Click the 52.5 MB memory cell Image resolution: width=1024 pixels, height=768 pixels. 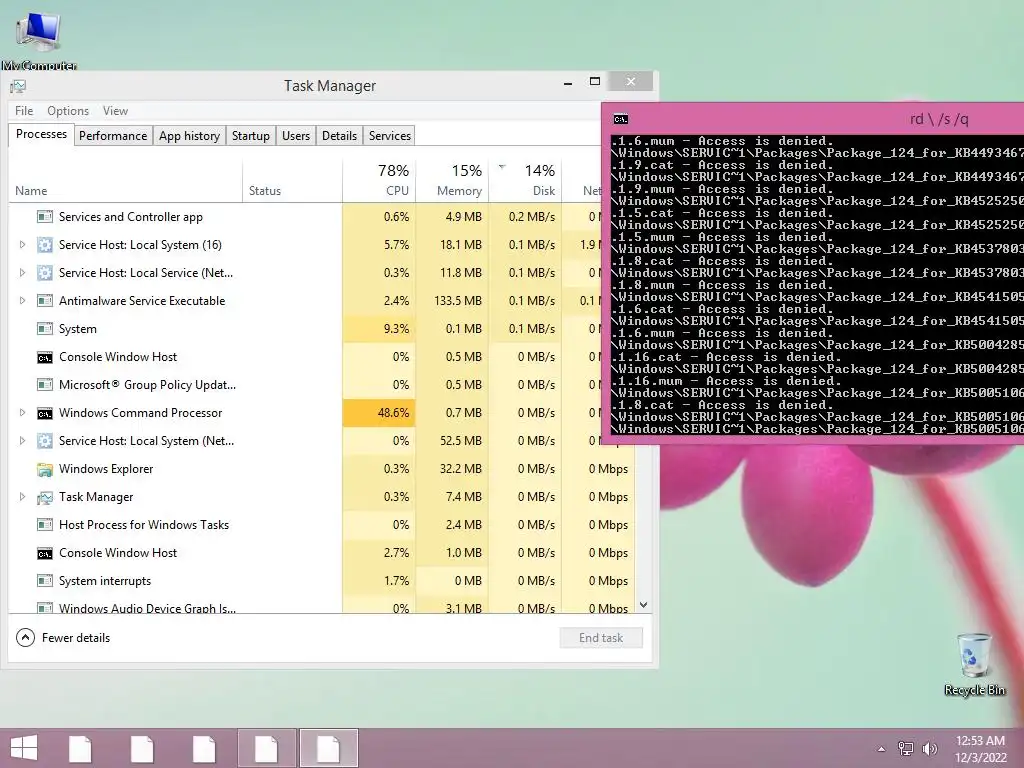tap(452, 441)
